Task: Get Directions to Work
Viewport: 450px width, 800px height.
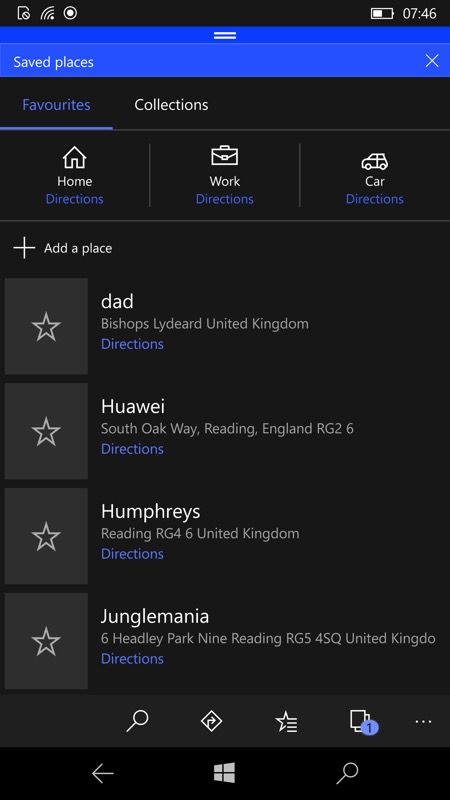Action: click(x=224, y=199)
